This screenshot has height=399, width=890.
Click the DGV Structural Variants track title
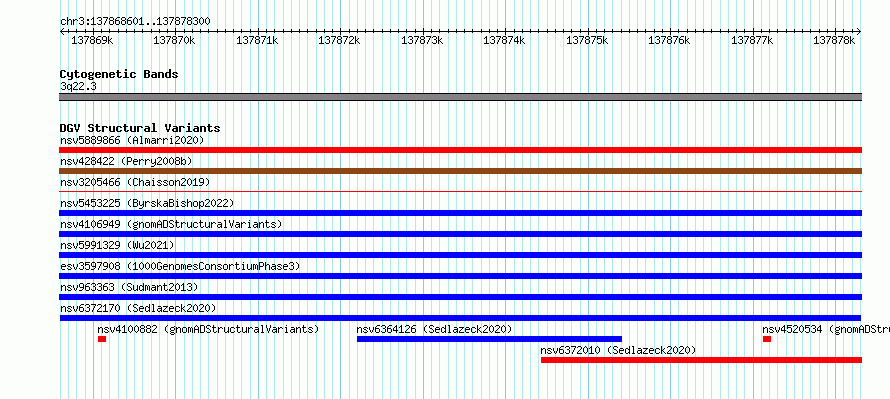140,128
